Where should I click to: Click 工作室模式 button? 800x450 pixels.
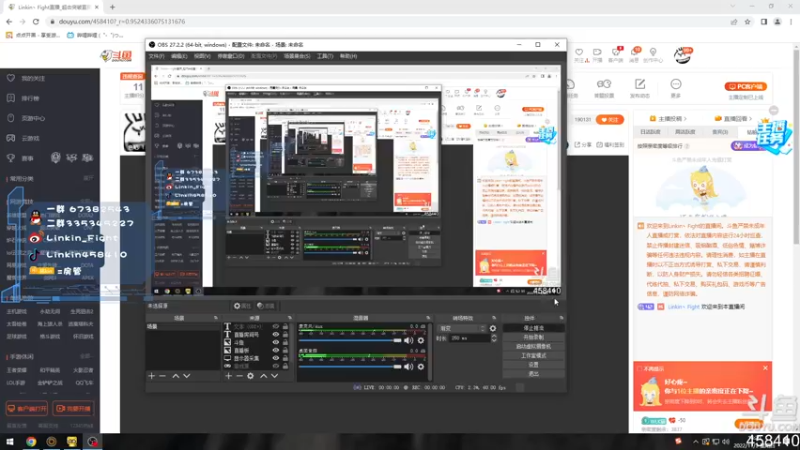(x=534, y=356)
